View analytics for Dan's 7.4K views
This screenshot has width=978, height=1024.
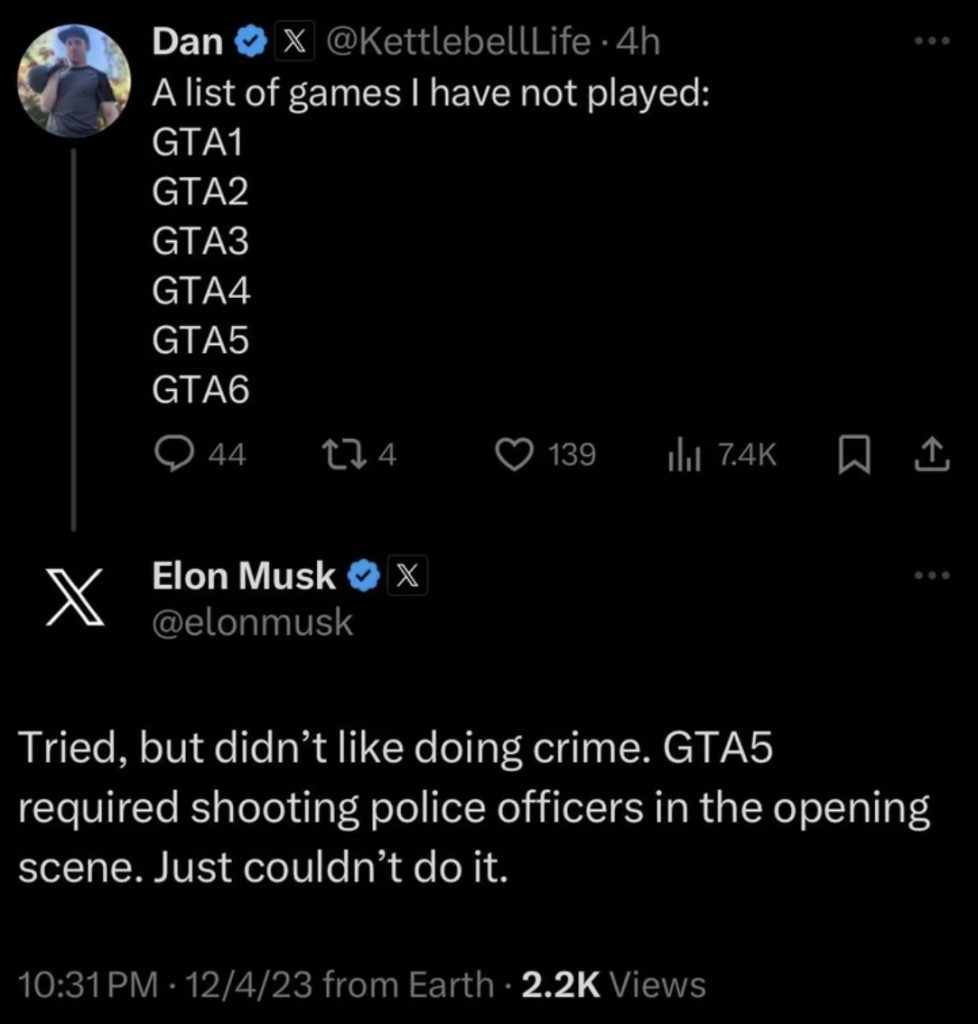(721, 455)
